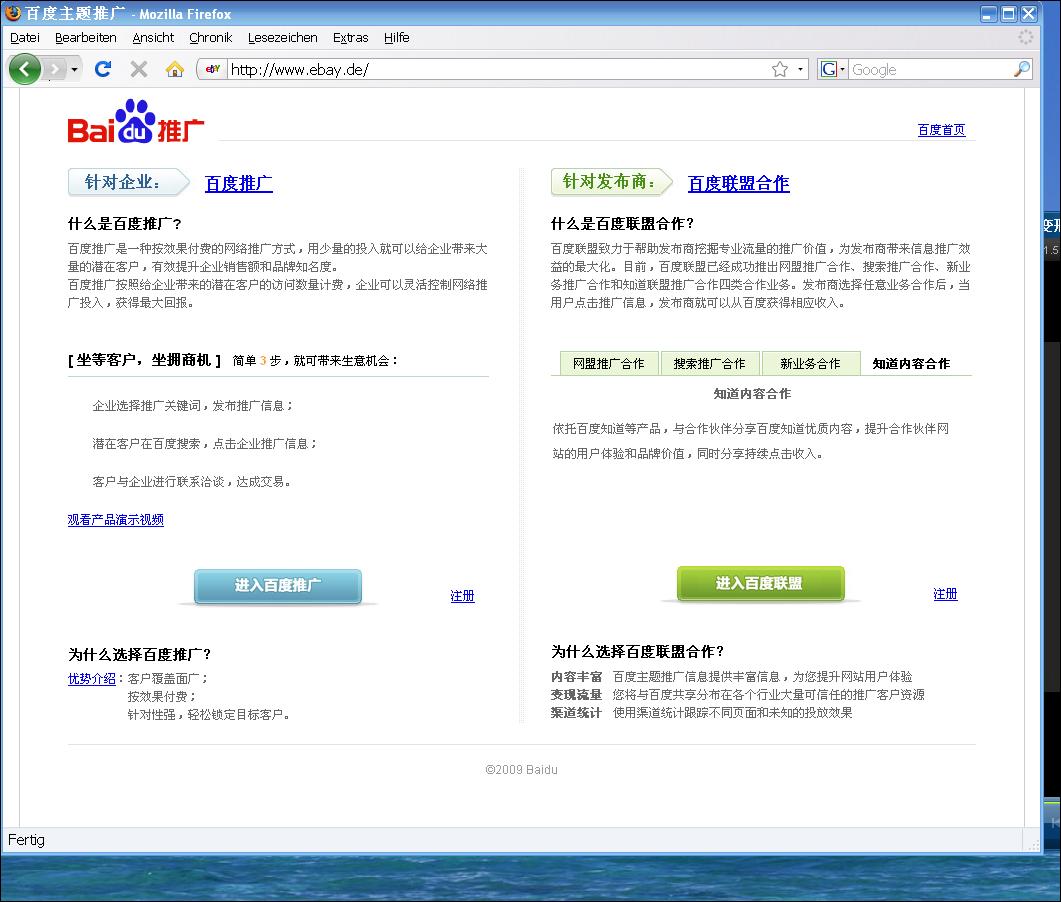Image resolution: width=1061 pixels, height=902 pixels.
Task: Click the ©2009 Baidu footer text
Action: (x=522, y=769)
